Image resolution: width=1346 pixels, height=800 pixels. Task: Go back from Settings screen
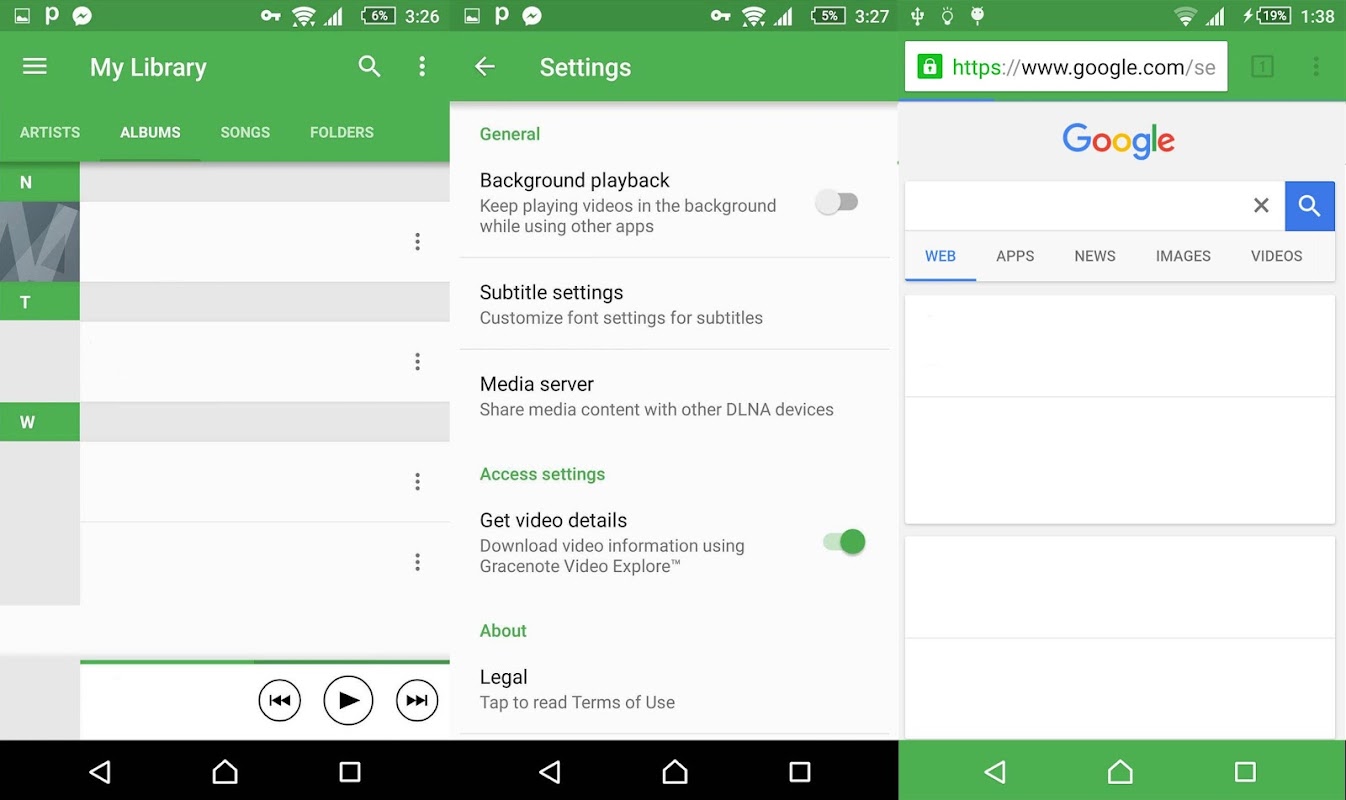(x=485, y=67)
